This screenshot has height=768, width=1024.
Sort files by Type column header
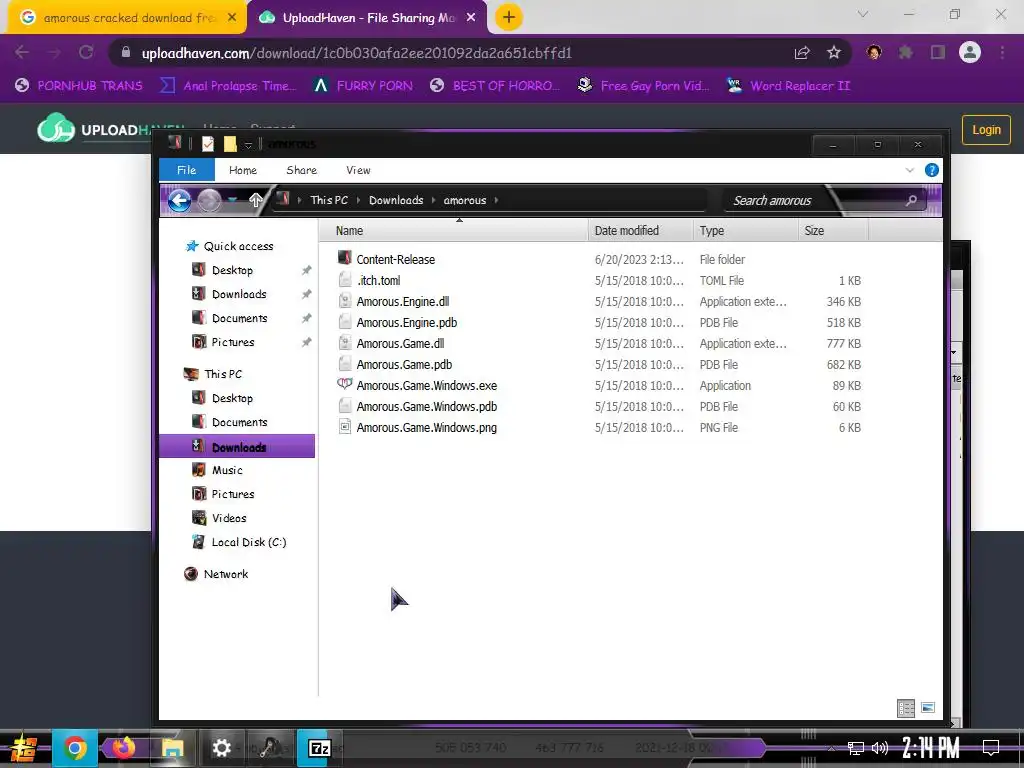(745, 231)
